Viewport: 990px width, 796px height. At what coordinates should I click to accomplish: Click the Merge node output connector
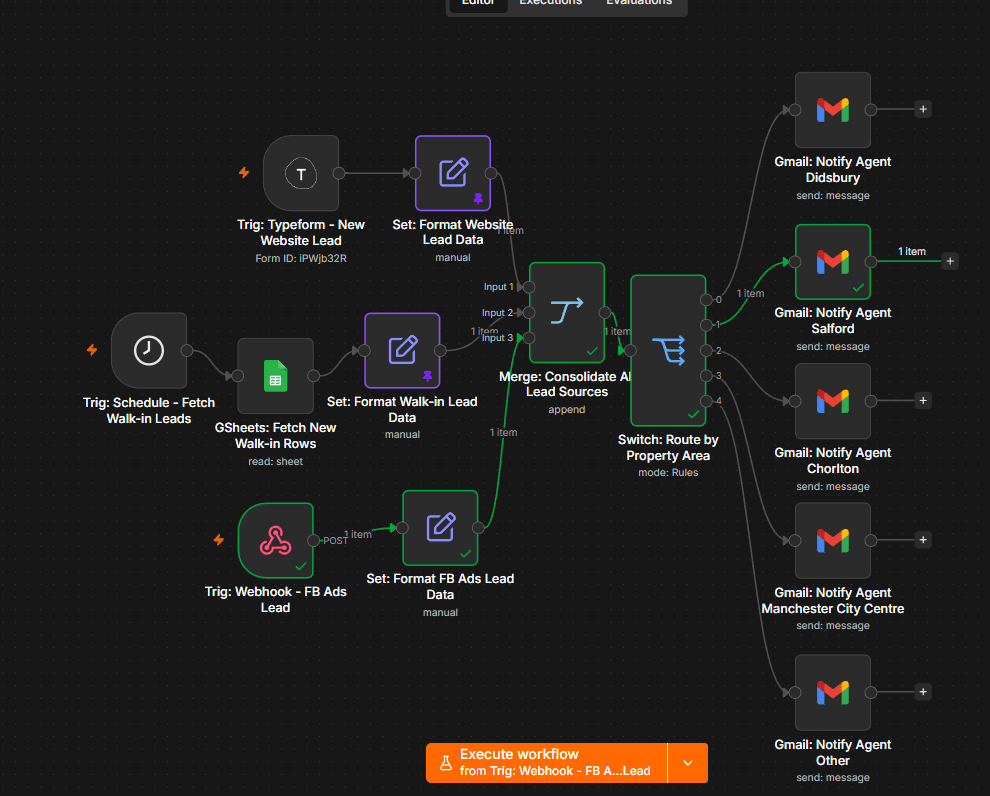pos(605,312)
